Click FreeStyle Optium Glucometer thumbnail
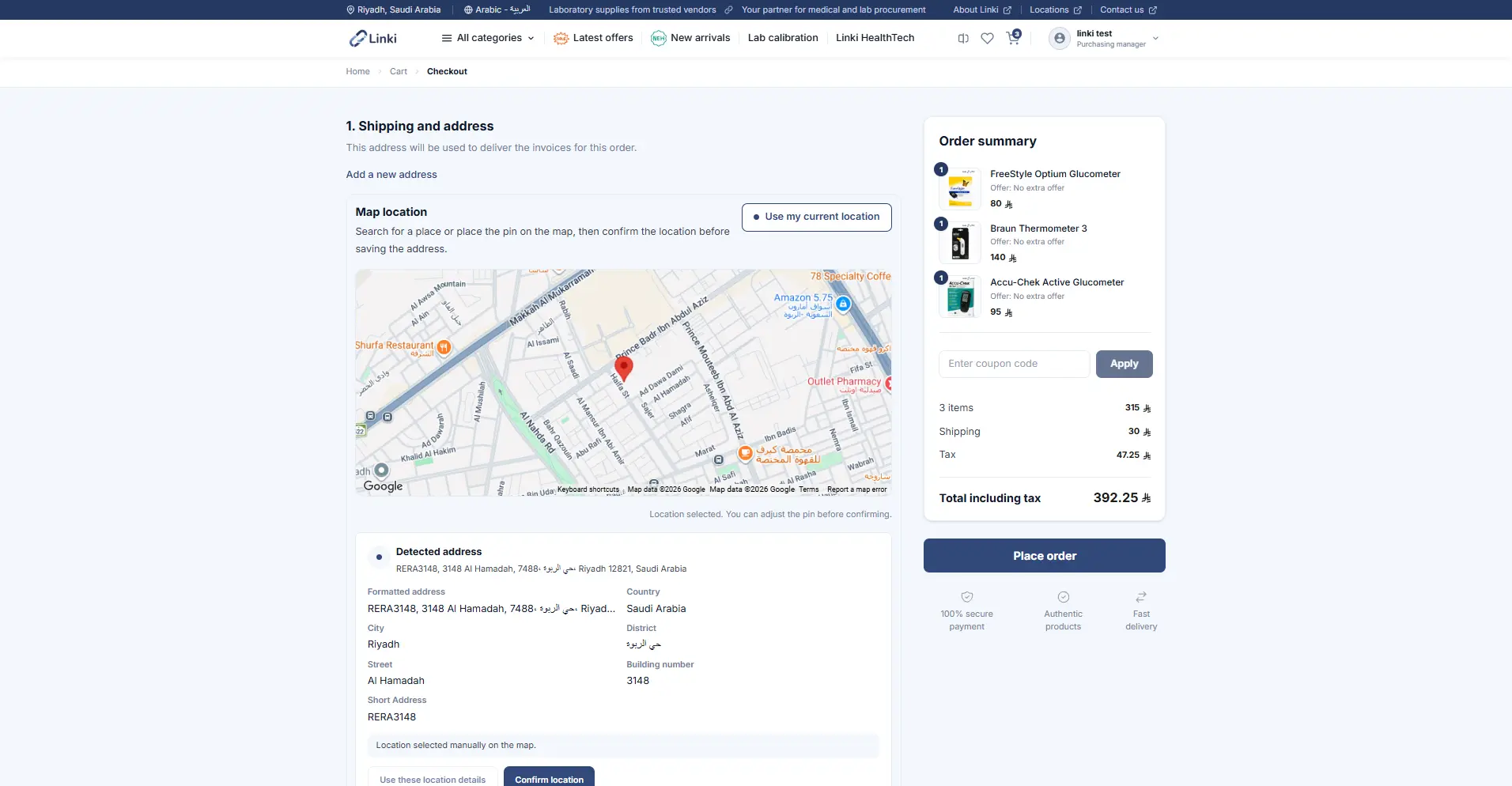 click(960, 189)
